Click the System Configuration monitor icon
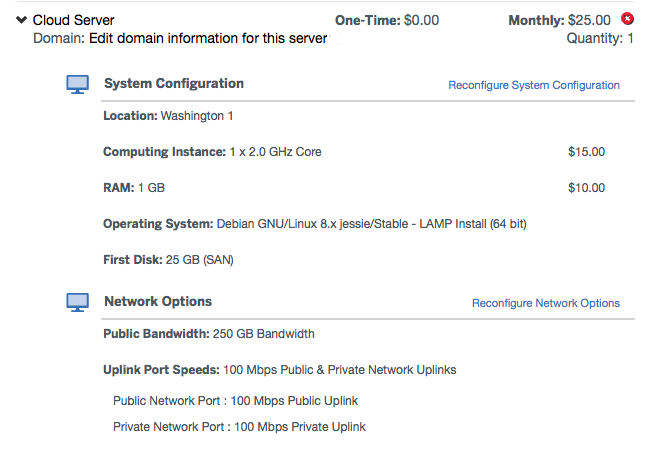This screenshot has width=650, height=451. [x=78, y=85]
